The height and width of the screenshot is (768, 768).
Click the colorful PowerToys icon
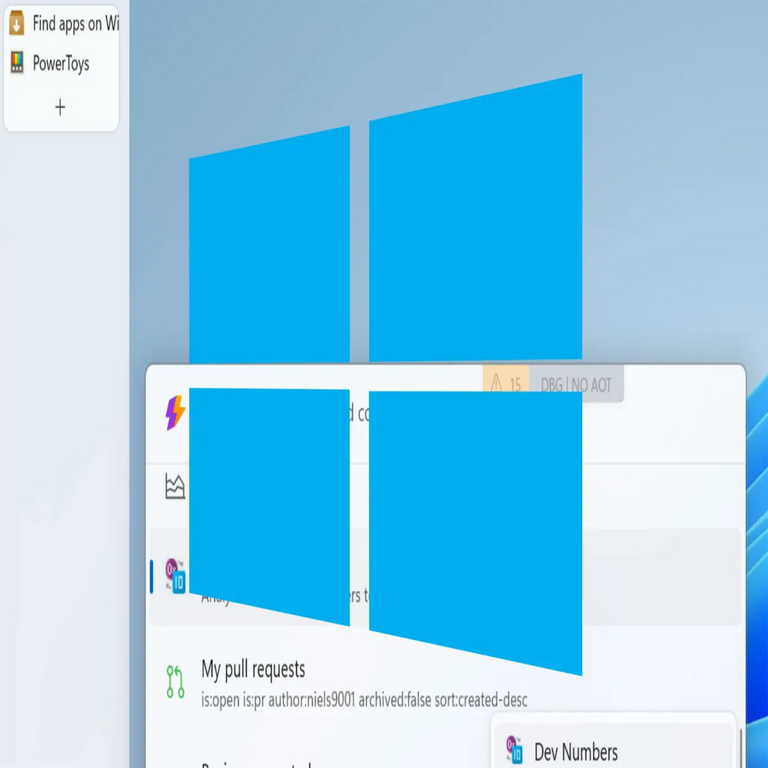(17, 63)
